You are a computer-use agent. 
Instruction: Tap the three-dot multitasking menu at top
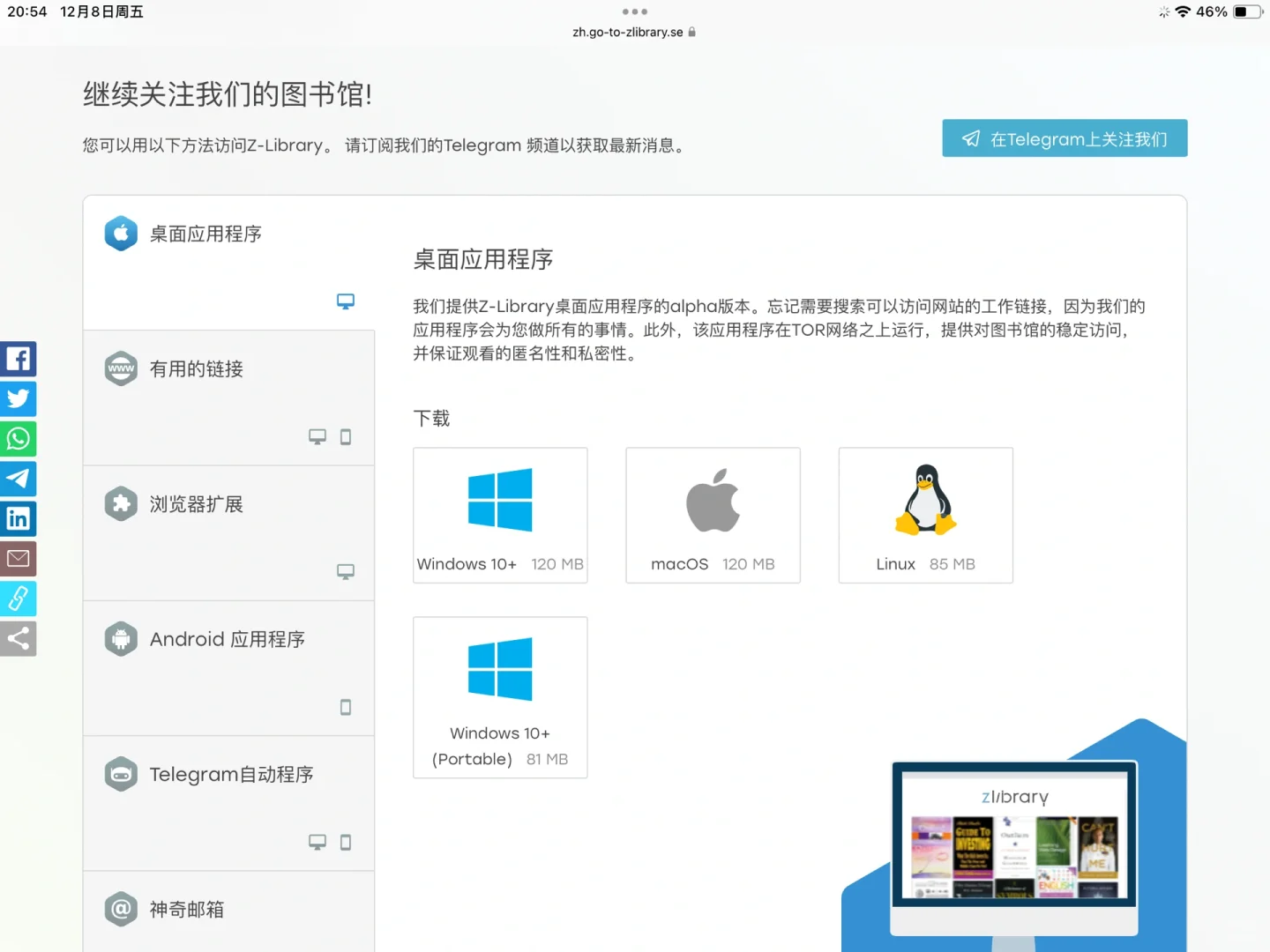[634, 11]
